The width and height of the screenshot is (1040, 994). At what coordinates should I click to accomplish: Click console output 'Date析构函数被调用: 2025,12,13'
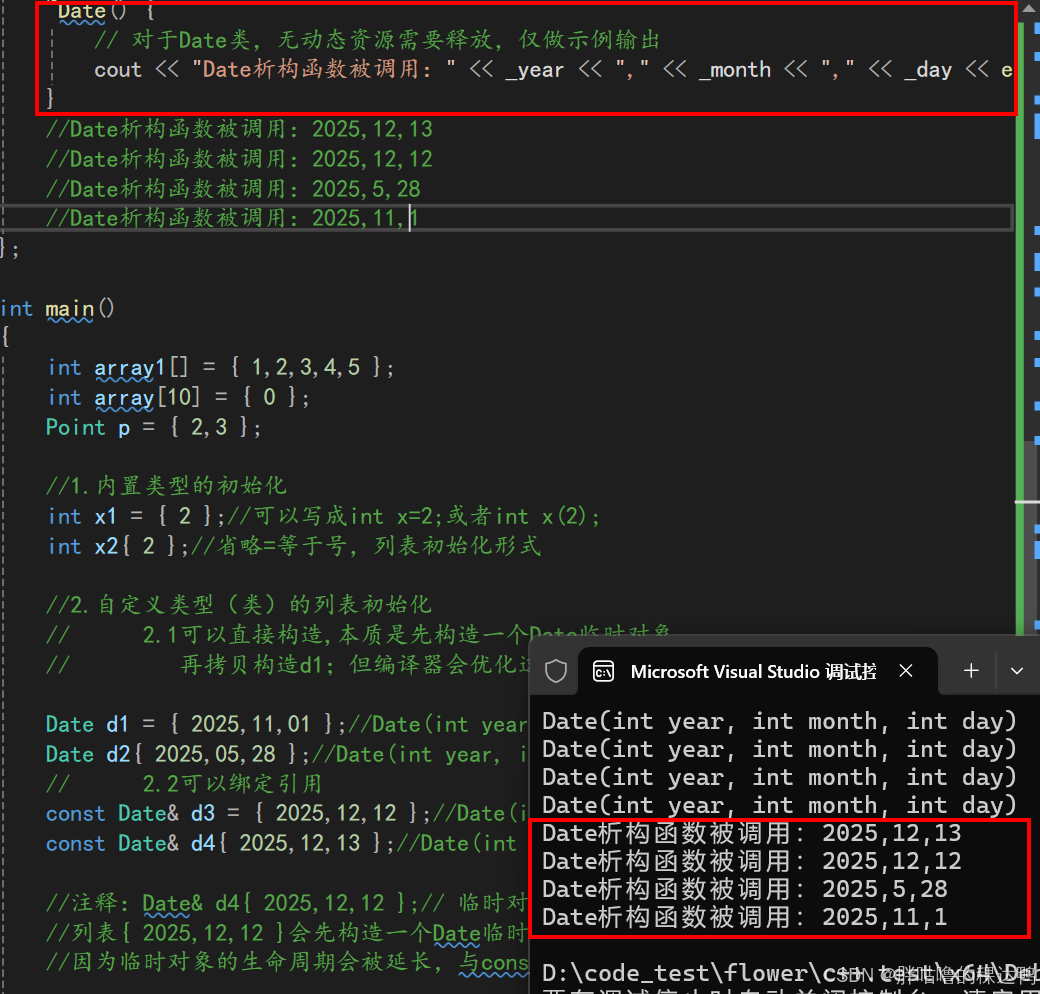click(751, 834)
